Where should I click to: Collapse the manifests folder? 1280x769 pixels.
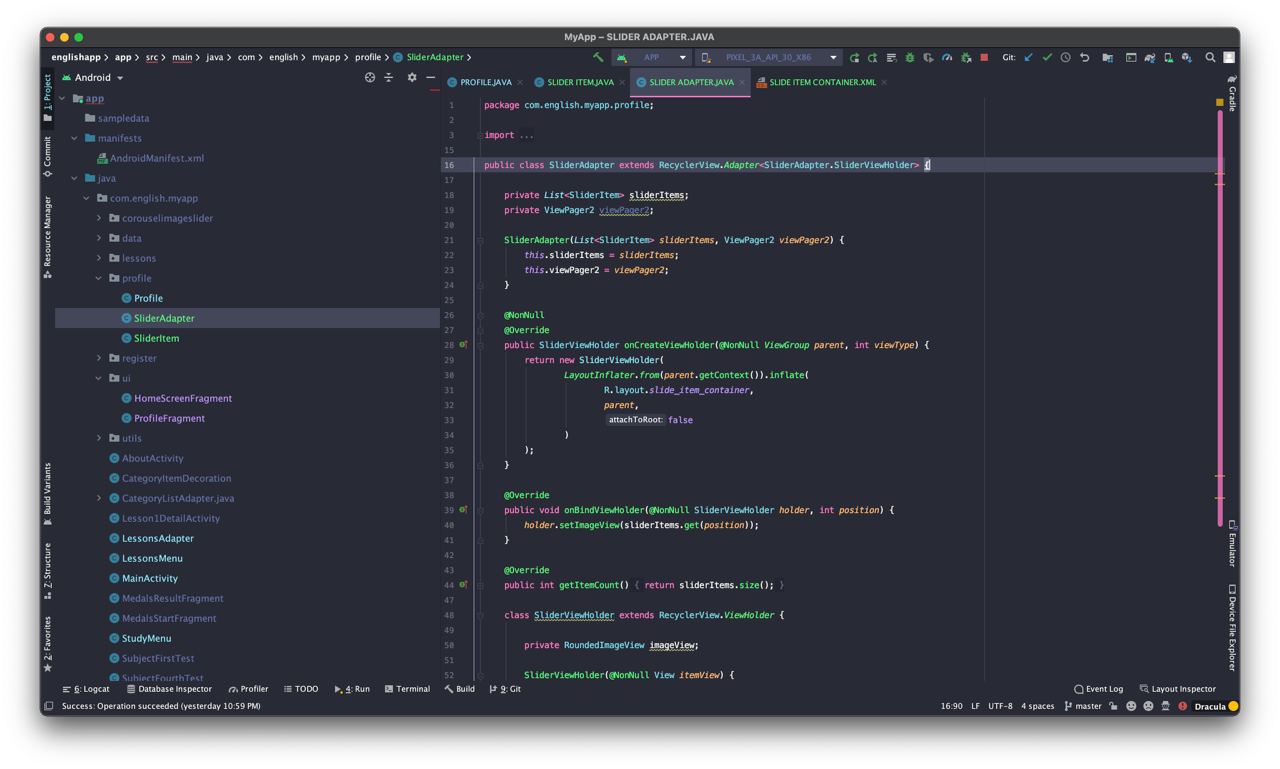click(x=74, y=138)
